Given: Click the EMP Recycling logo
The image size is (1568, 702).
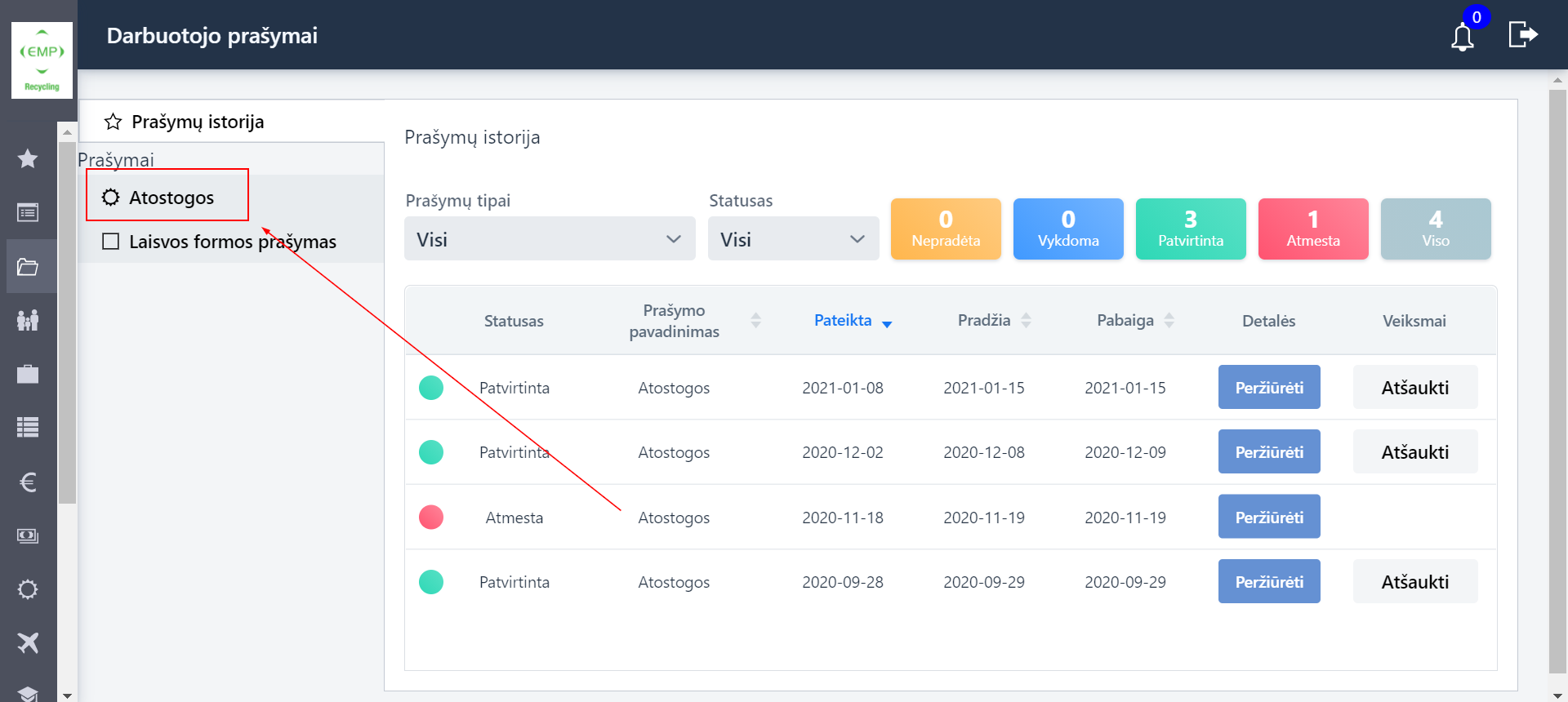Looking at the screenshot, I should point(42,61).
